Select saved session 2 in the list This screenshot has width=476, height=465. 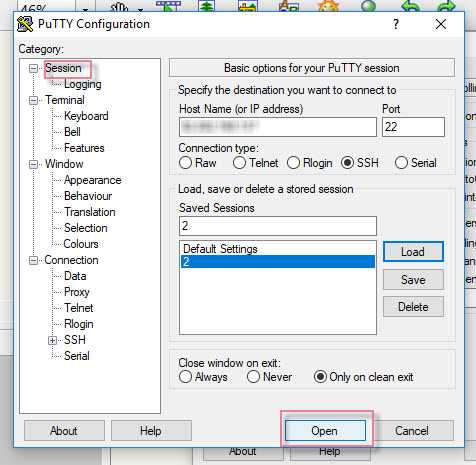278,262
